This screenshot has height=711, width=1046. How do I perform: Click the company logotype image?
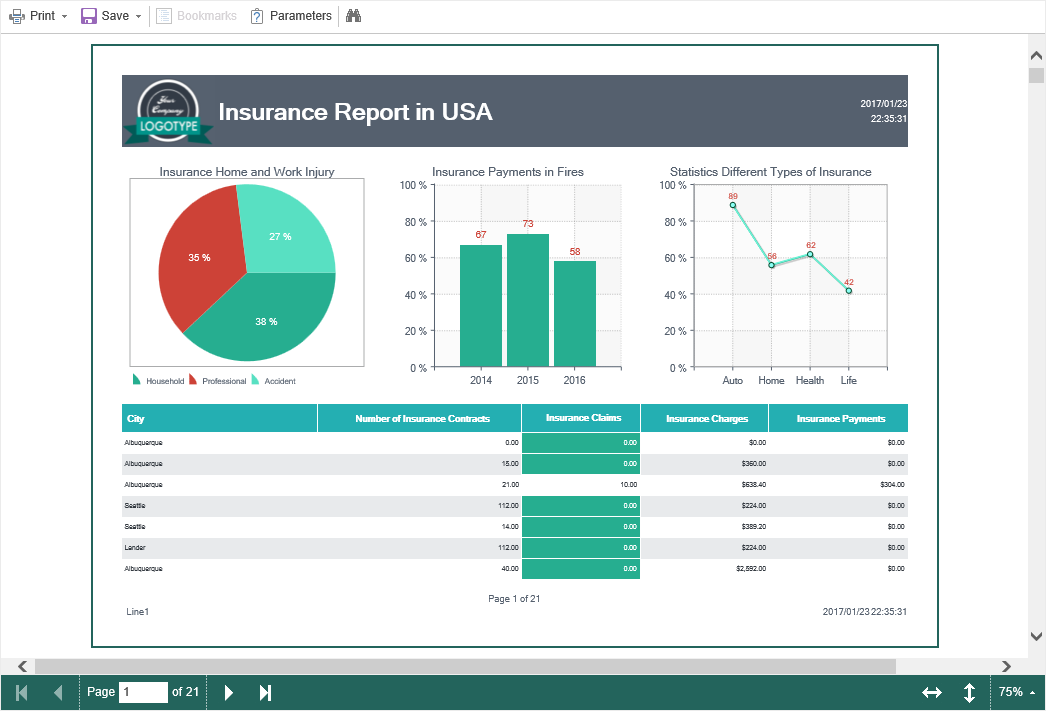coord(169,111)
